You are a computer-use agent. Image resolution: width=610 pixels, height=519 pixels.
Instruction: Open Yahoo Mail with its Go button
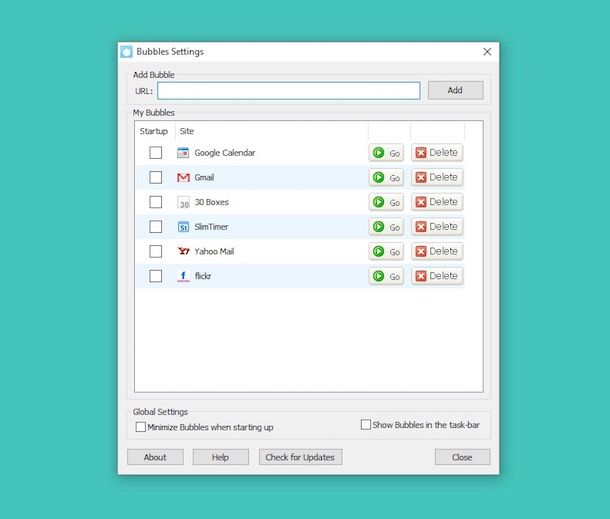(x=386, y=251)
